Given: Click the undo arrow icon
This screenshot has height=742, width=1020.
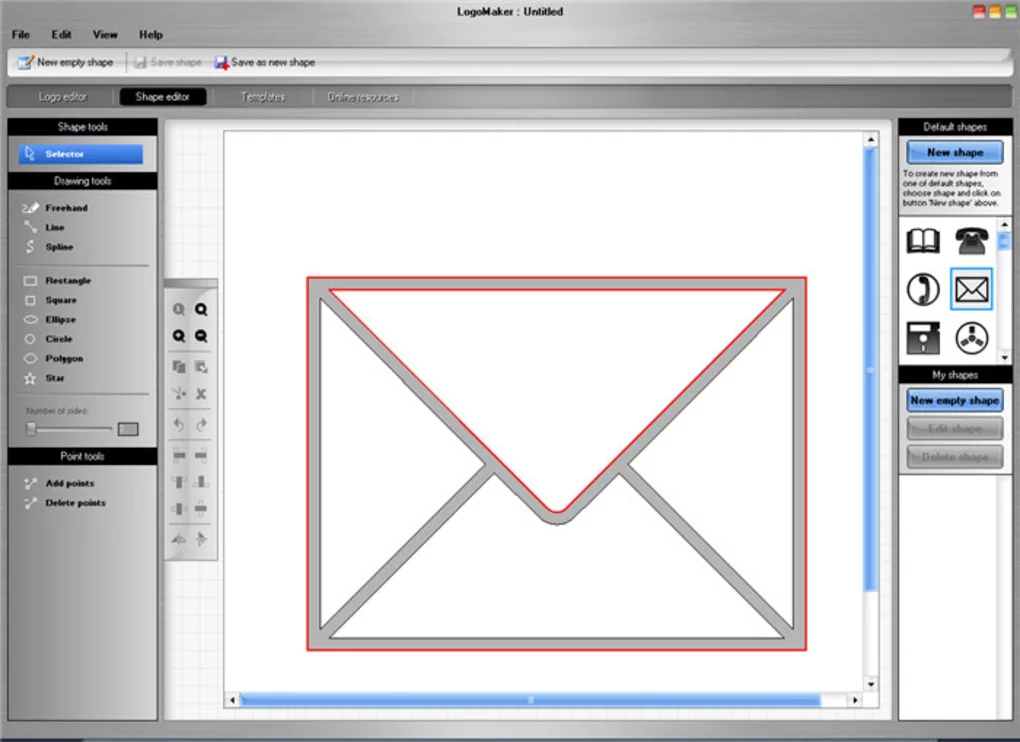Looking at the screenshot, I should click(179, 425).
